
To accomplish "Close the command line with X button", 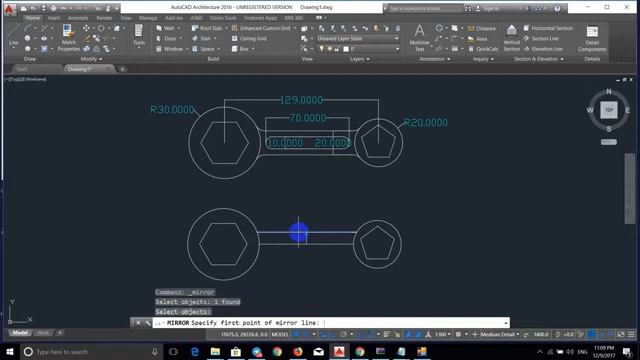I will point(138,322).
